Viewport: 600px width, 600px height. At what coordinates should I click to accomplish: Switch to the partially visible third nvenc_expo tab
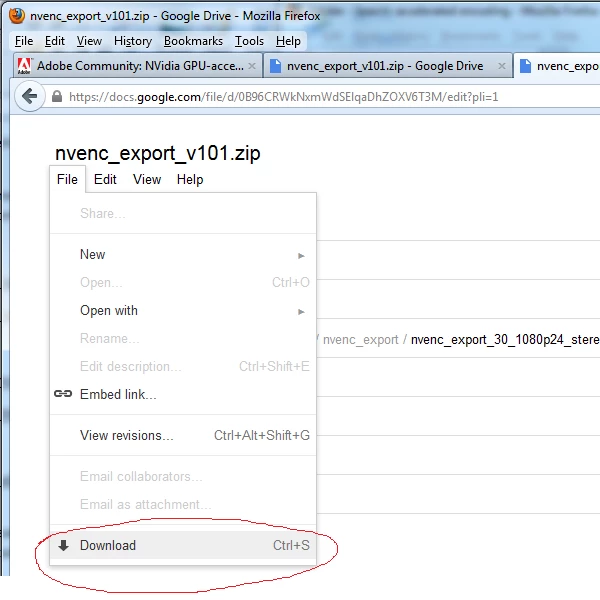558,66
